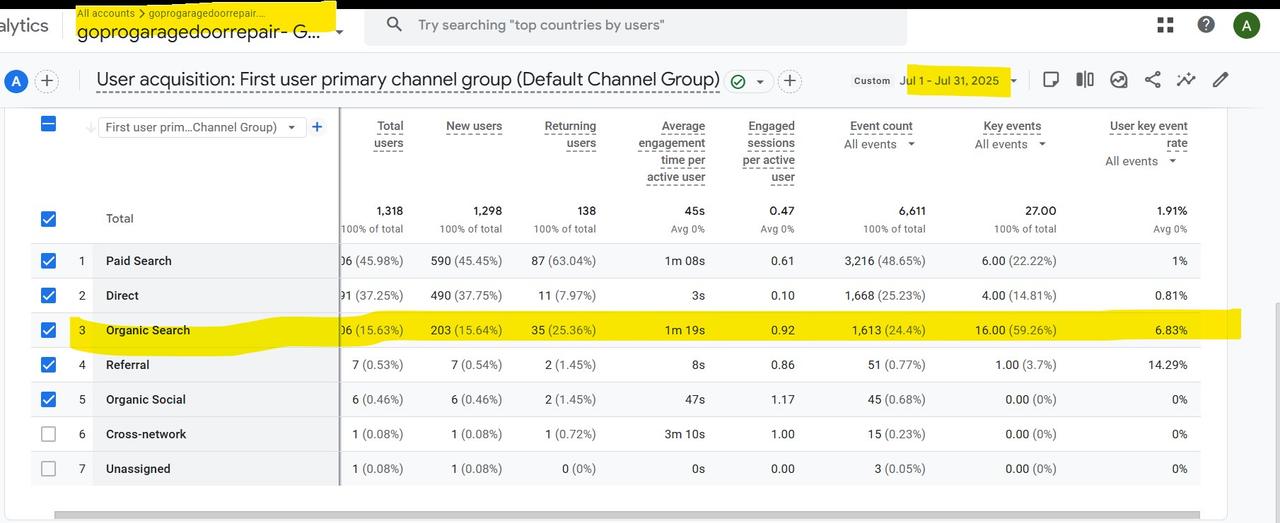The width and height of the screenshot is (1280, 523).
Task: Uncheck the Referral row checkbox
Action: [x=48, y=365]
